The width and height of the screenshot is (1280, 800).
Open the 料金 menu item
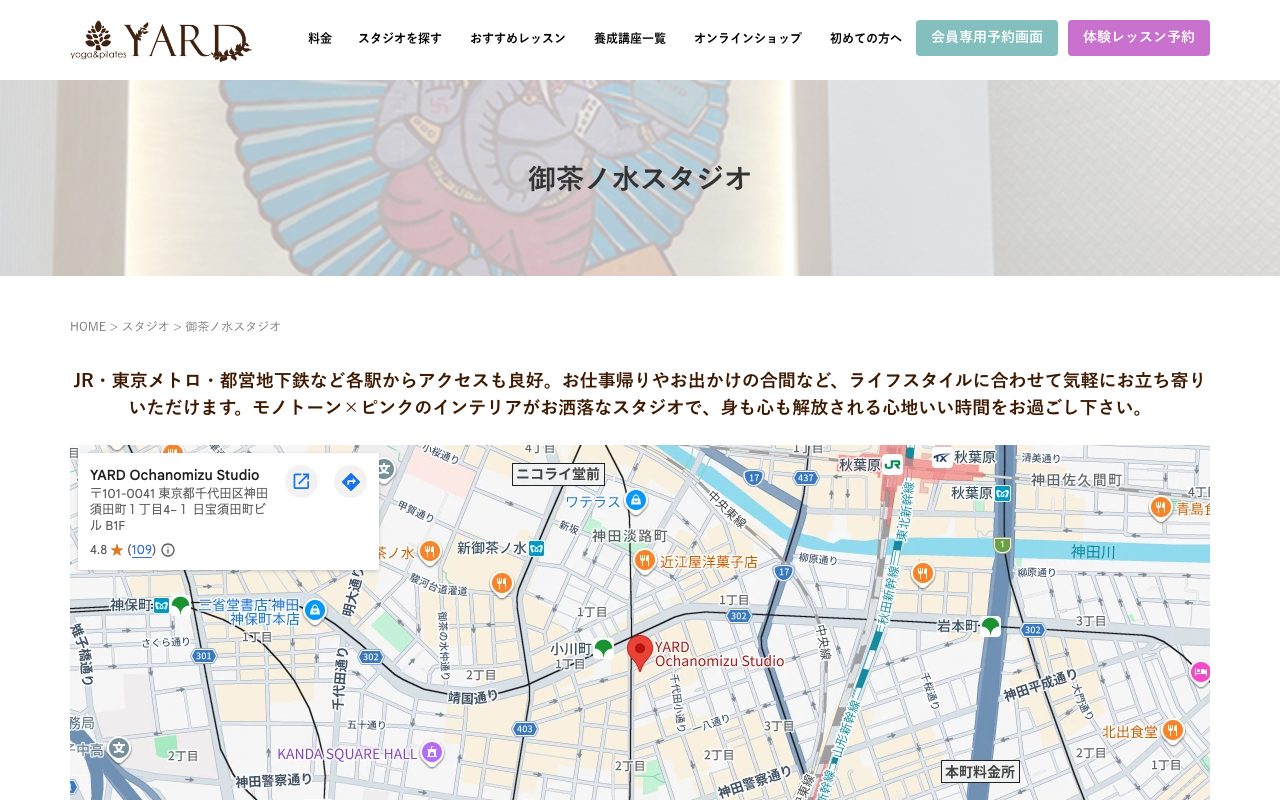click(x=320, y=38)
